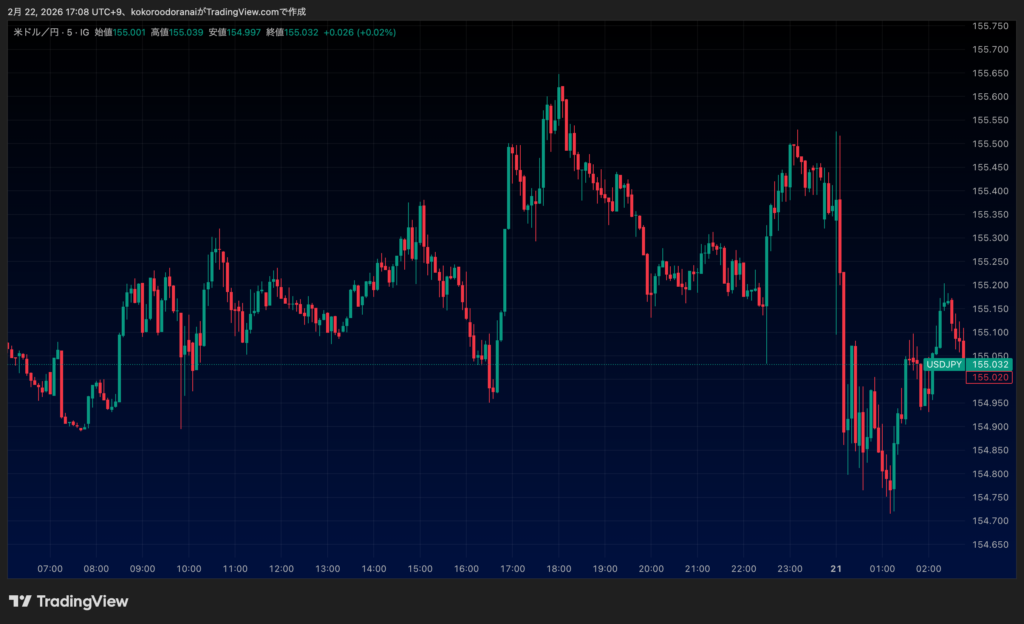Click the 18:00 label on time axis

pos(558,568)
